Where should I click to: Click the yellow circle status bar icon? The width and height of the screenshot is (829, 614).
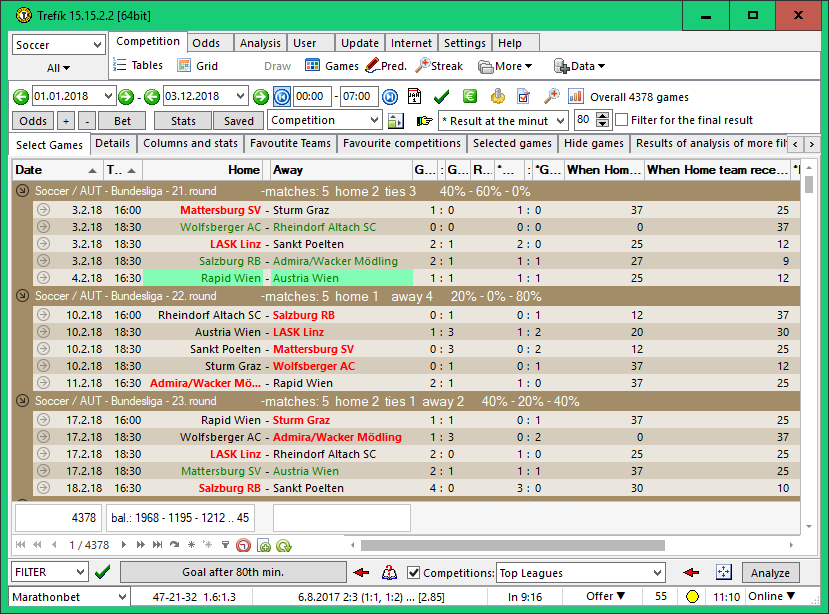(x=691, y=597)
